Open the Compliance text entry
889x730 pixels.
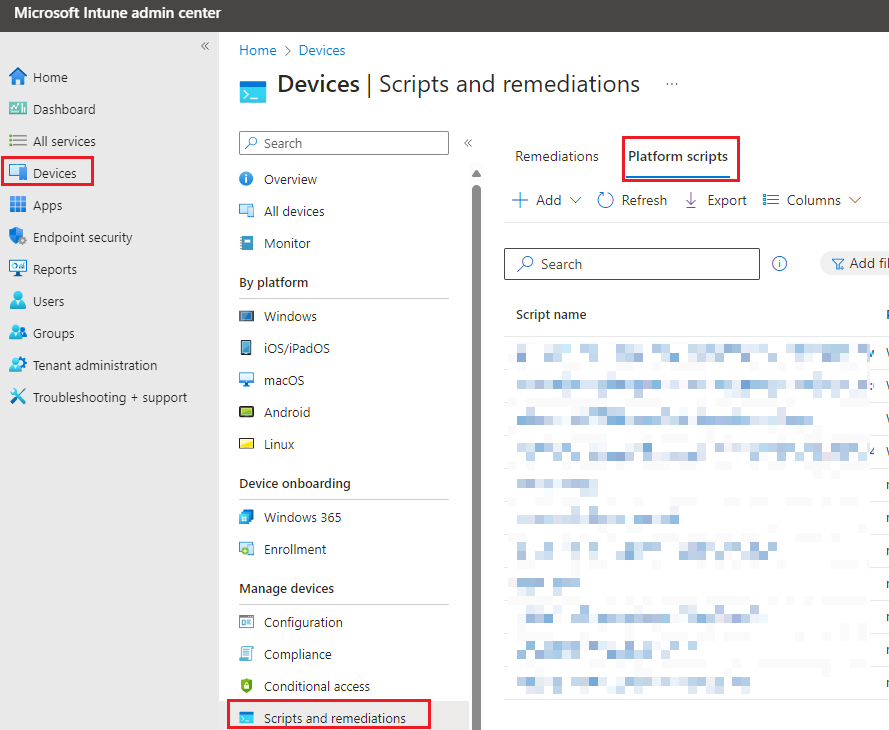(297, 655)
